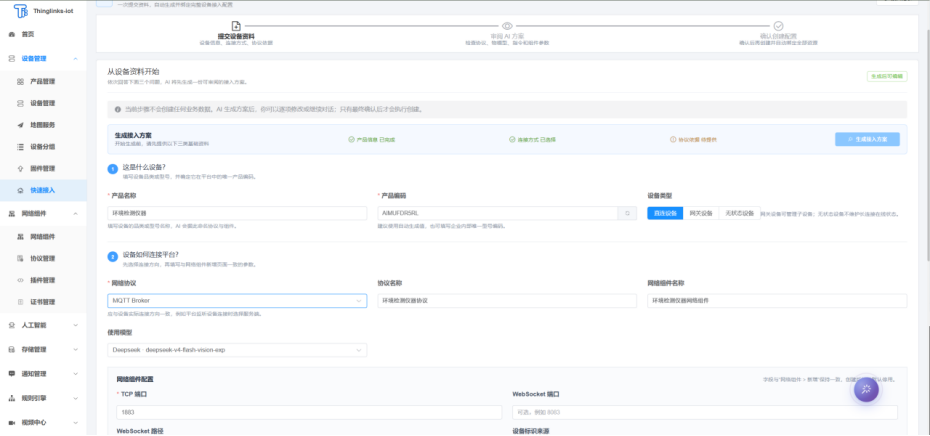Image resolution: width=930 pixels, height=436 pixels.
Task: Open 快速接入 in the sidebar
Action: (x=43, y=190)
